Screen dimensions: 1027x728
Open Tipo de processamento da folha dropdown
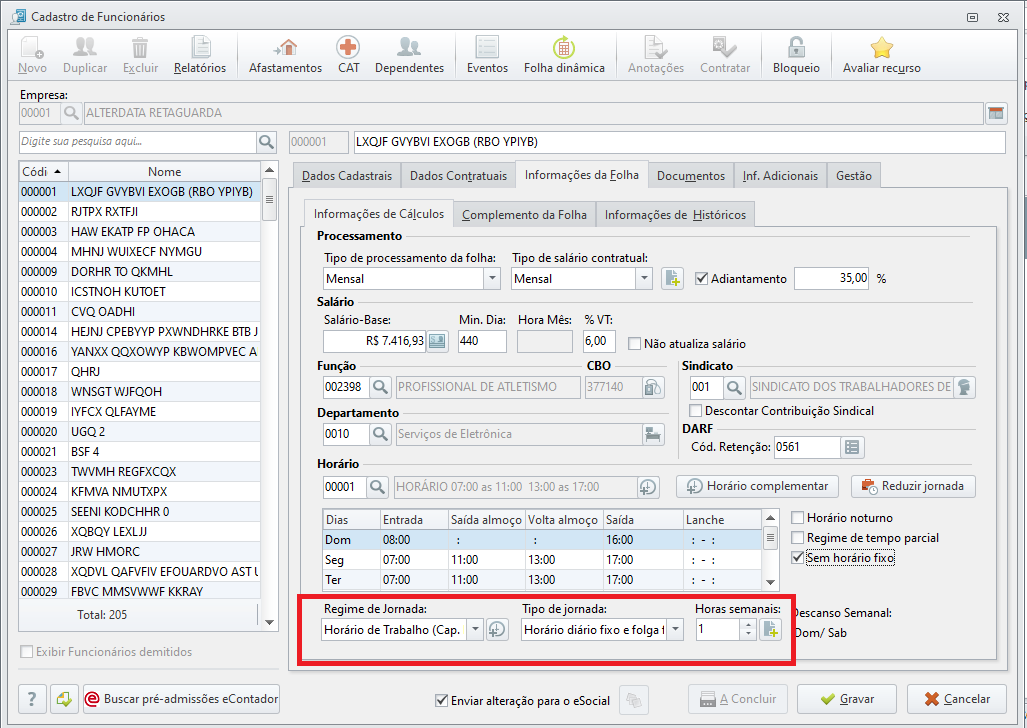pyautogui.click(x=493, y=278)
